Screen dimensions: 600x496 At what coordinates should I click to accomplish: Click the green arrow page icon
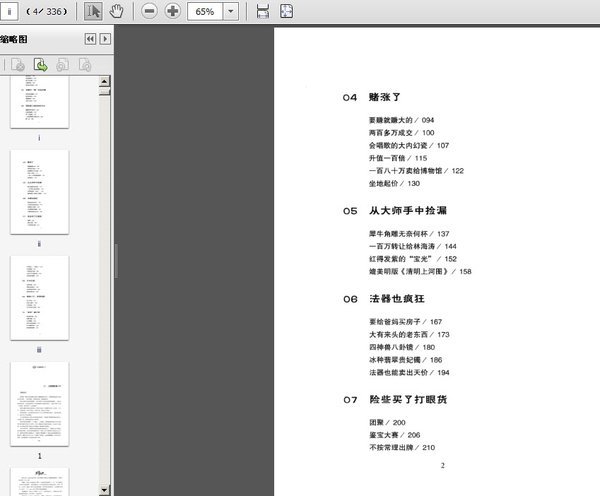pyautogui.click(x=41, y=65)
